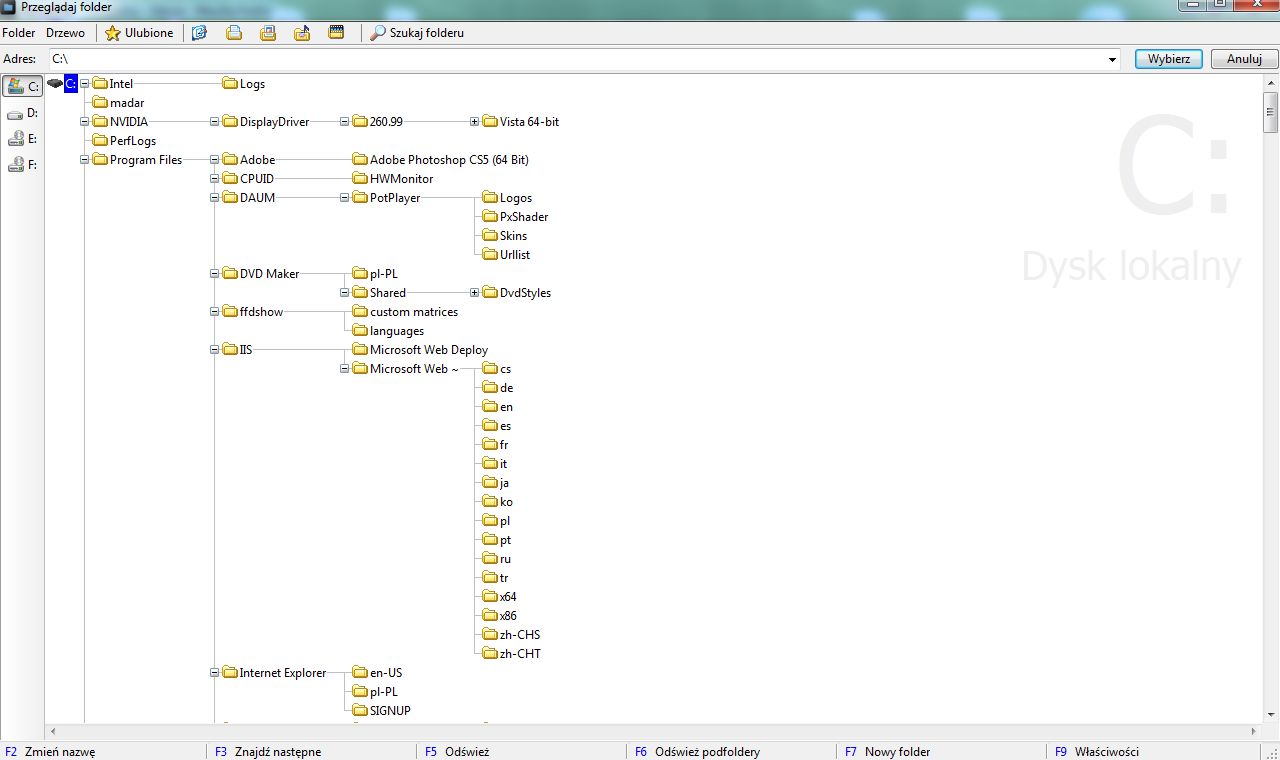Image resolution: width=1280 pixels, height=760 pixels.
Task: Click the custom matrices folder icon
Action: pos(360,312)
